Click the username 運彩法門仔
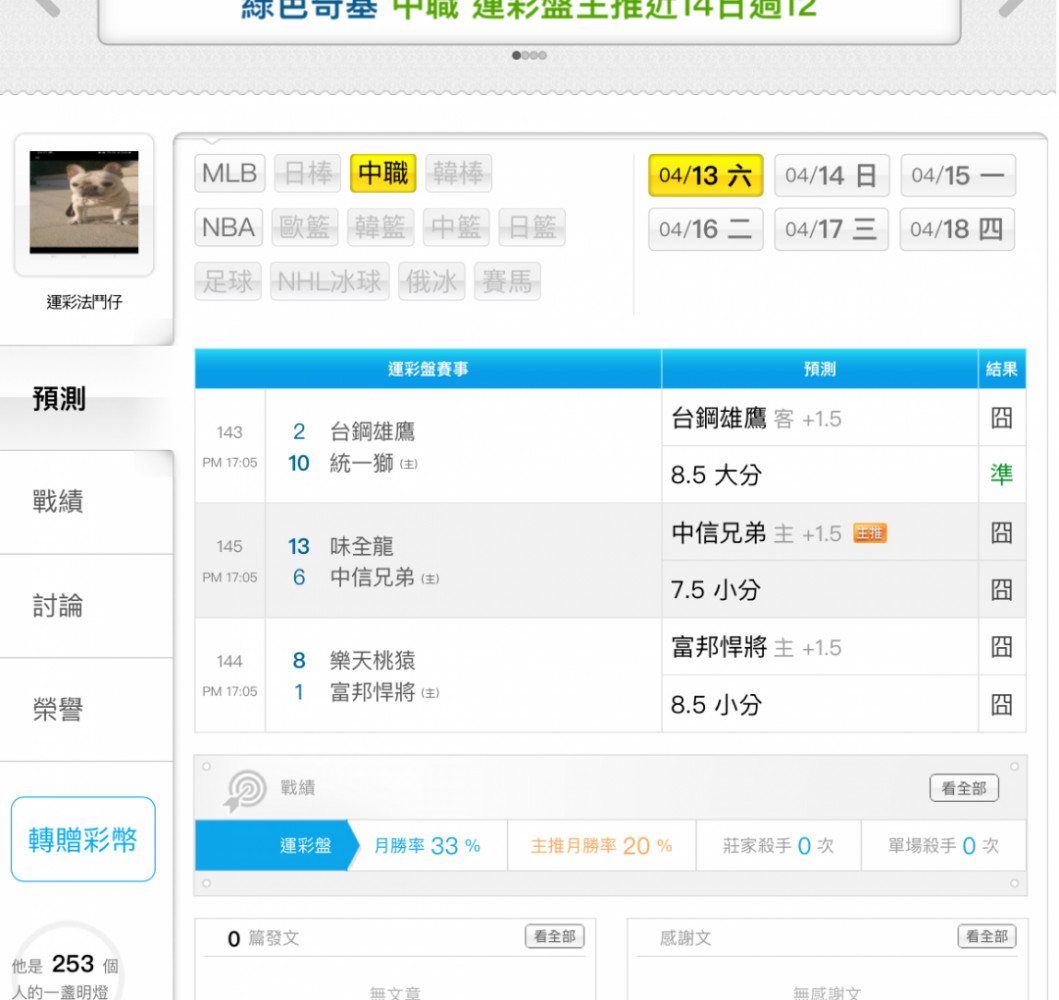1059x1000 pixels. [84, 302]
